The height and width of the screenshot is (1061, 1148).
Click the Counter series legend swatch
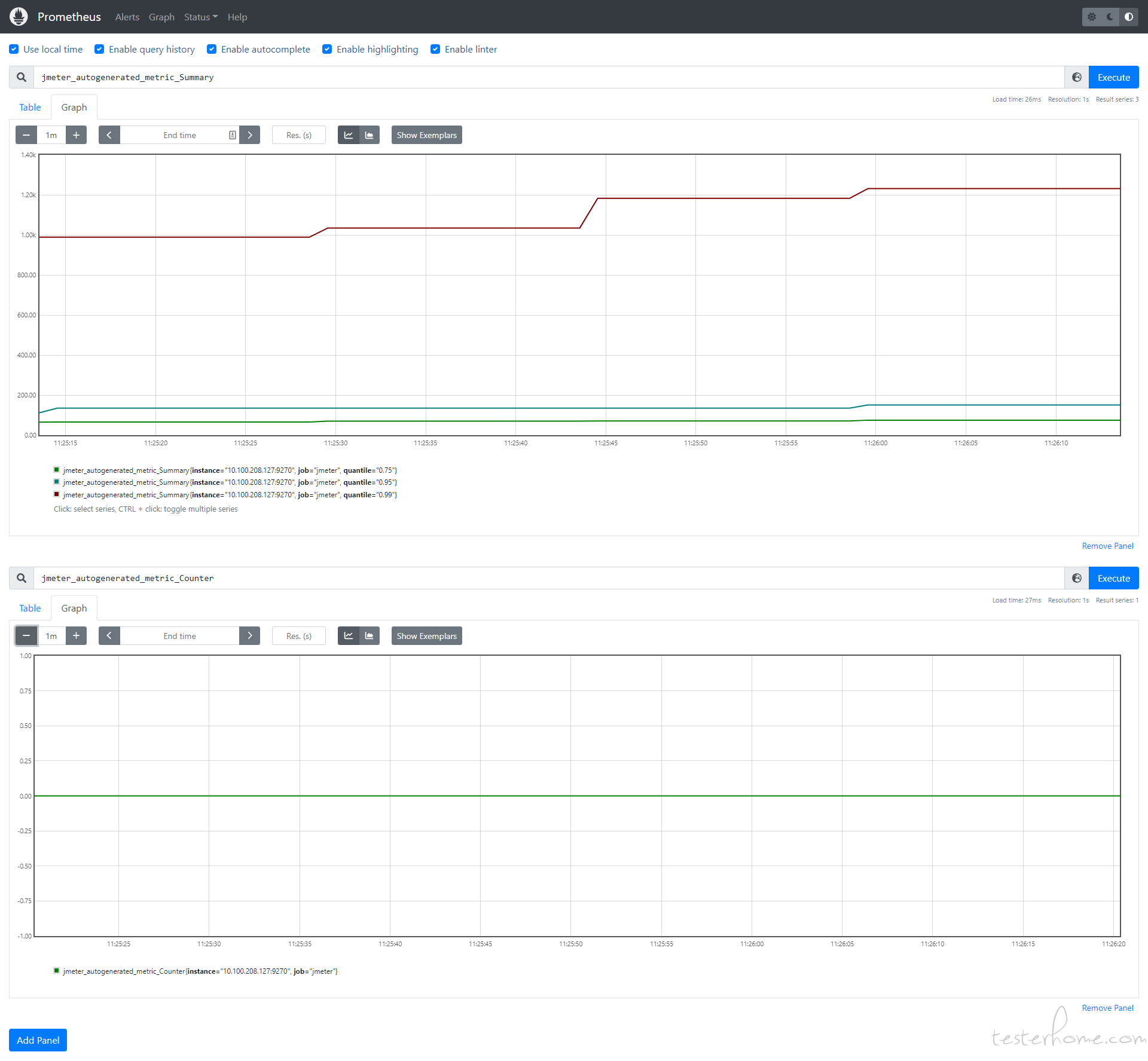pyautogui.click(x=56, y=971)
